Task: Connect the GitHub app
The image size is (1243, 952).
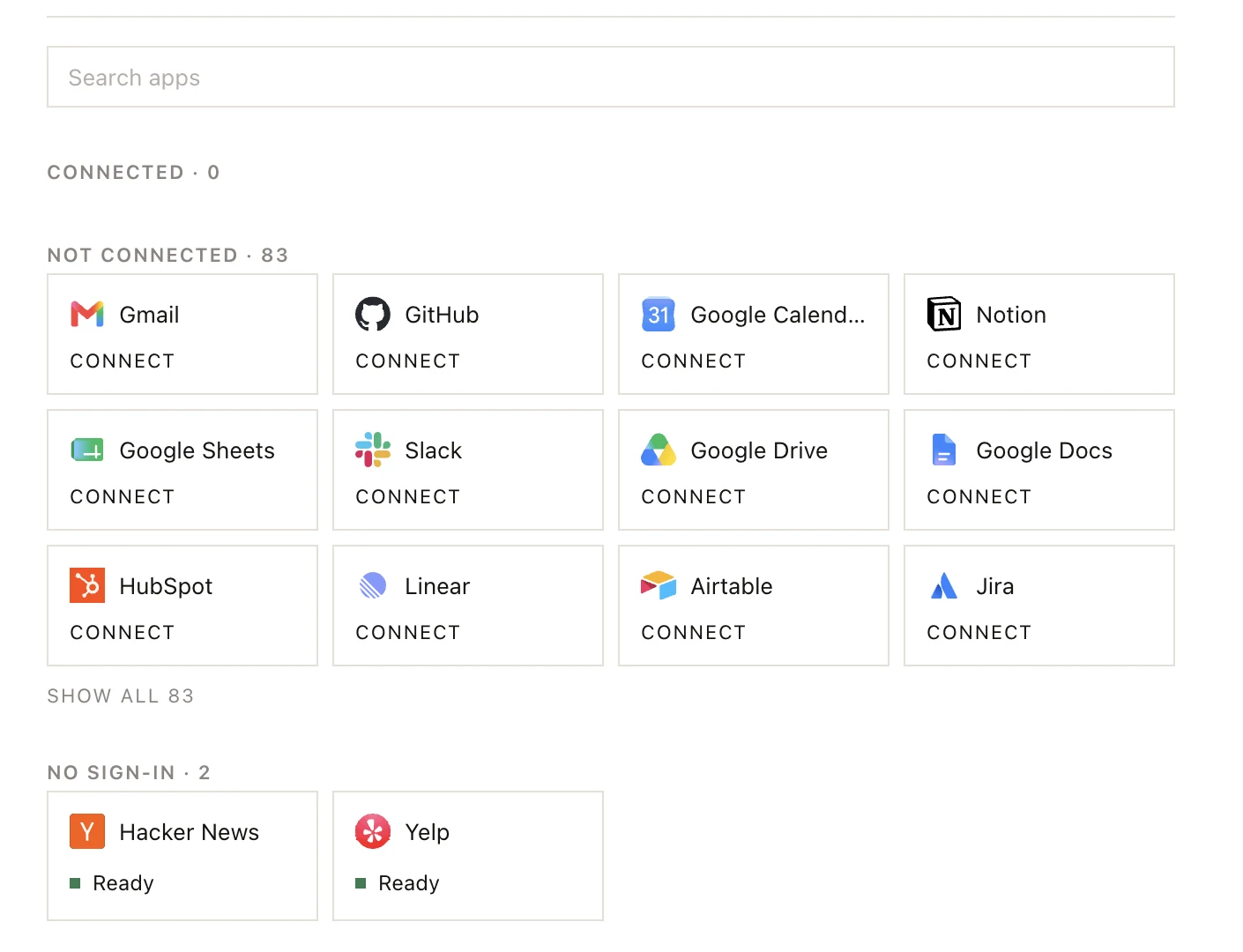Action: pyautogui.click(x=408, y=361)
